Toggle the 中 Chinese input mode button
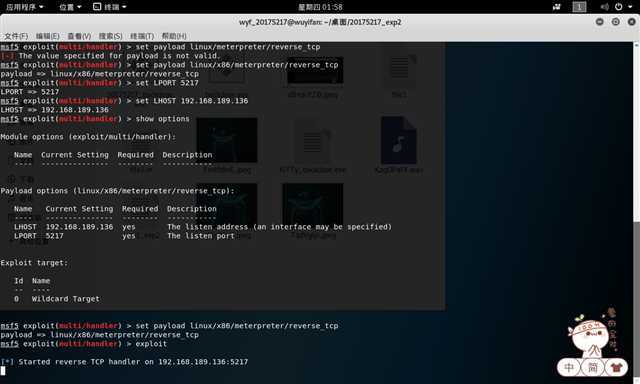This screenshot has height=384, width=640. (569, 368)
